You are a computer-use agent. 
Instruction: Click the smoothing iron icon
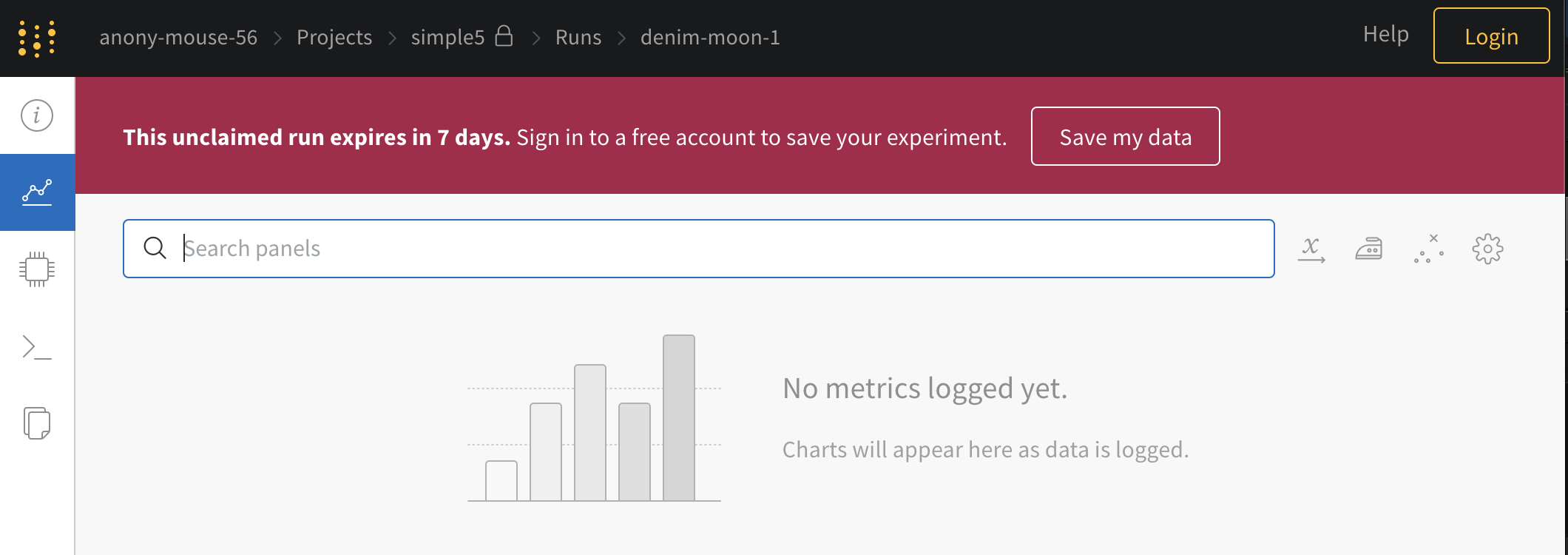[x=1369, y=249]
